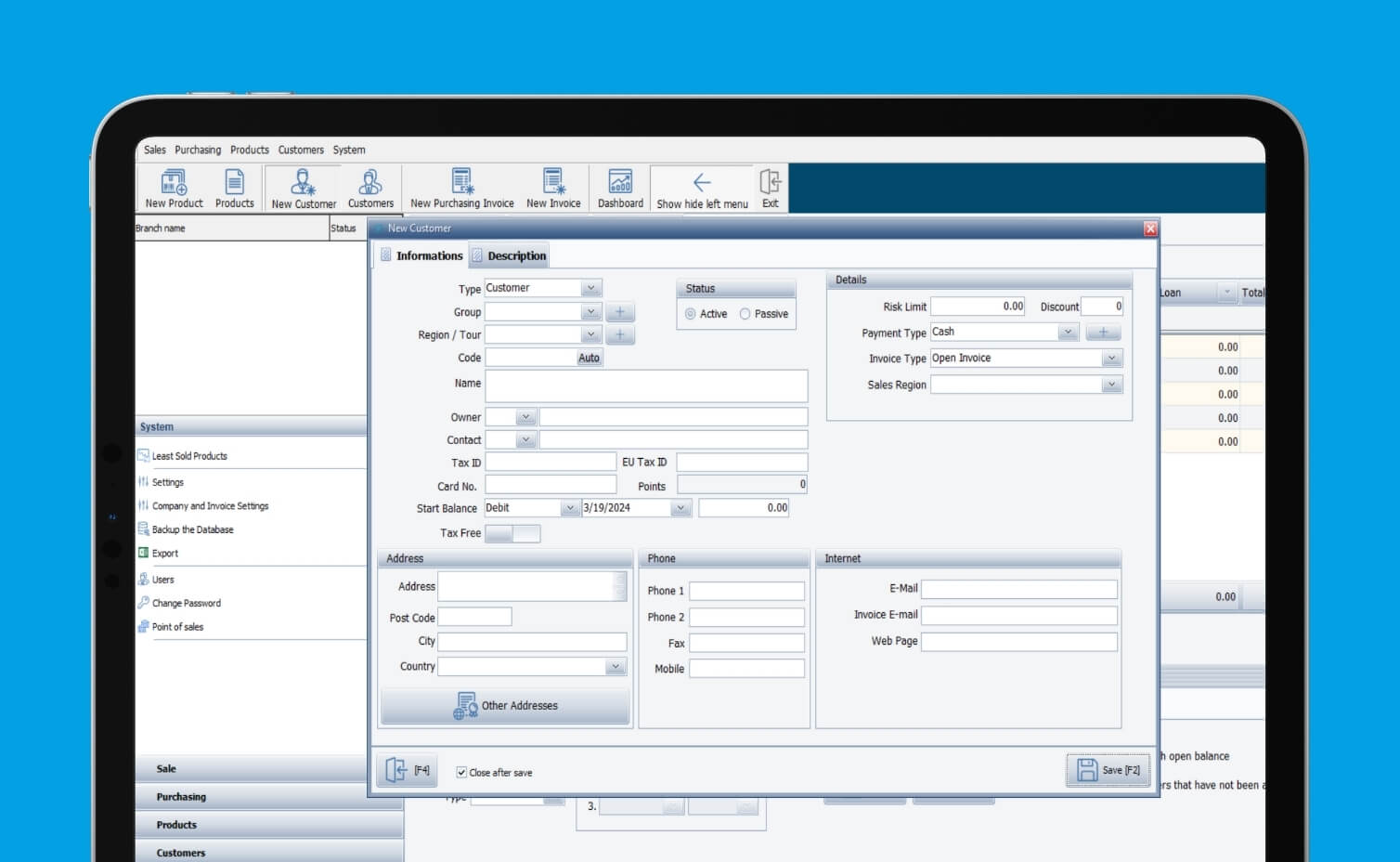Click the Discount input field
Screen dimensions: 1400x862
click(x=1102, y=307)
